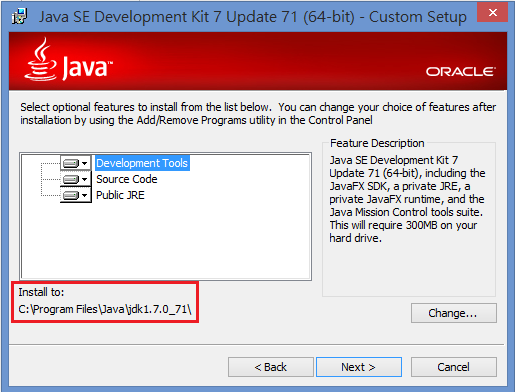Open the Public JRE feature dropdown
Screen dimensions: 515x392
click(75, 195)
